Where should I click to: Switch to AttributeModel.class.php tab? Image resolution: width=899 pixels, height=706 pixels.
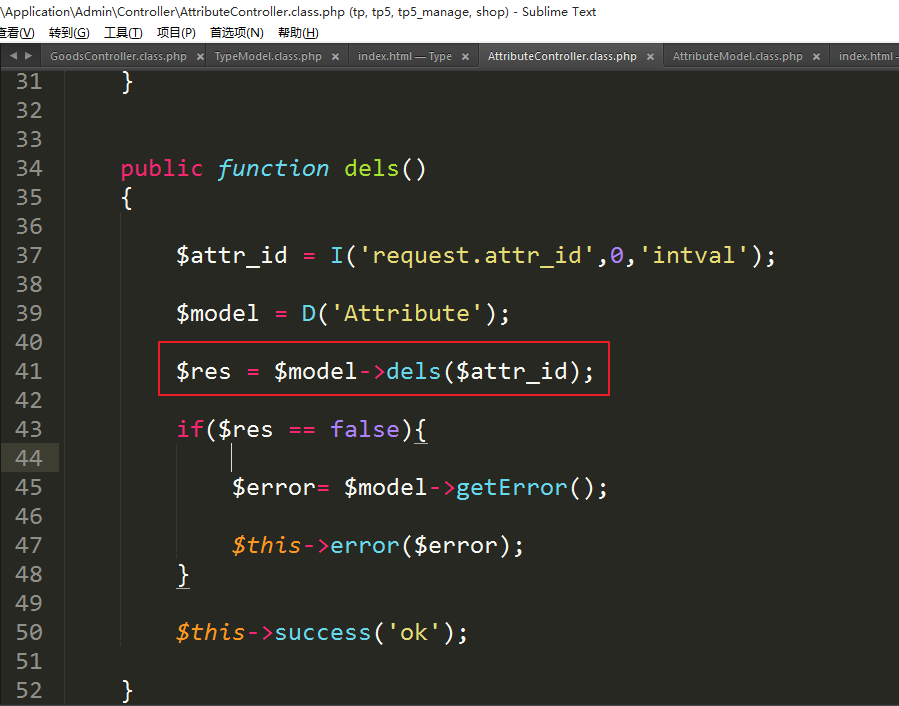click(x=737, y=57)
